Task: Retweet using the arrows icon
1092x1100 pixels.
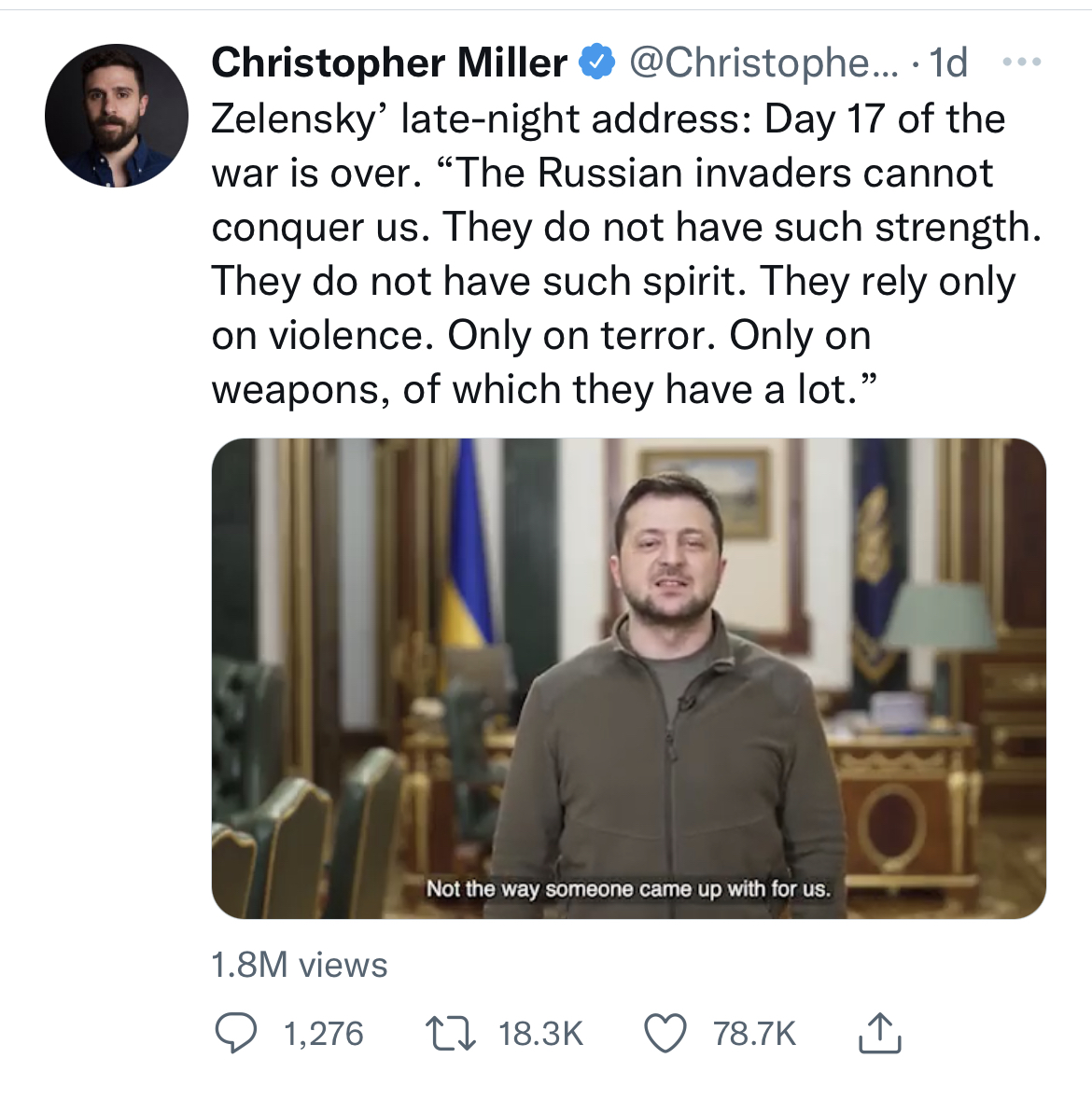Action: tap(451, 1034)
